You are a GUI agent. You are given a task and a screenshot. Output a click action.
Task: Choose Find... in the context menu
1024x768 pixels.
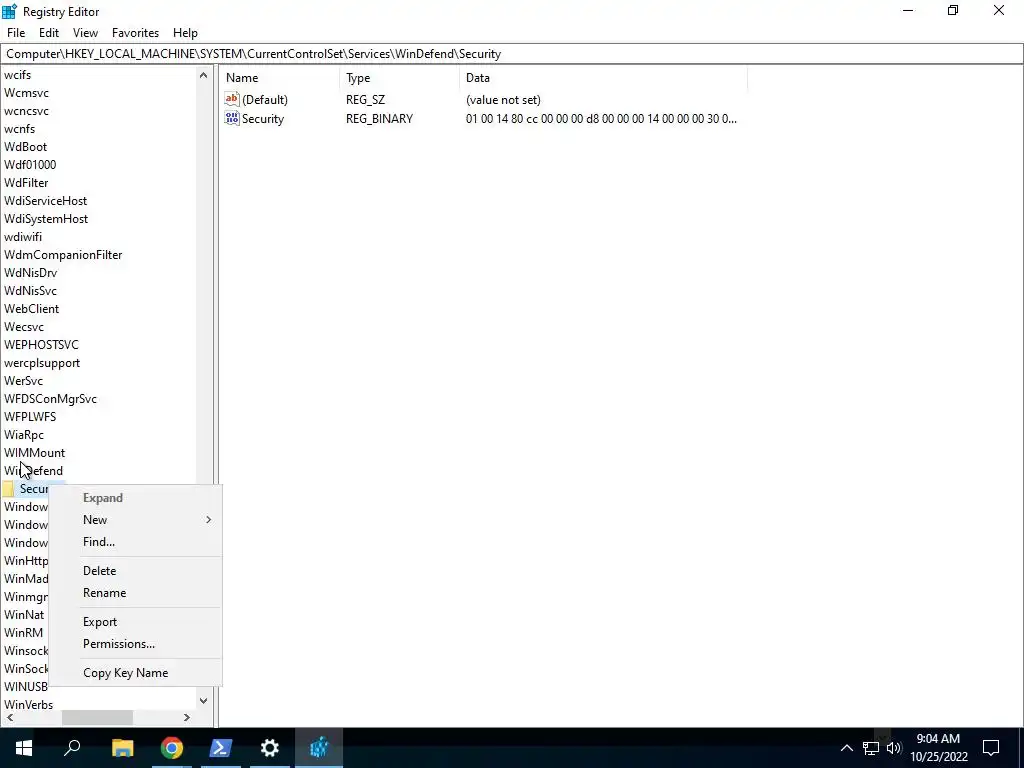coord(136,542)
